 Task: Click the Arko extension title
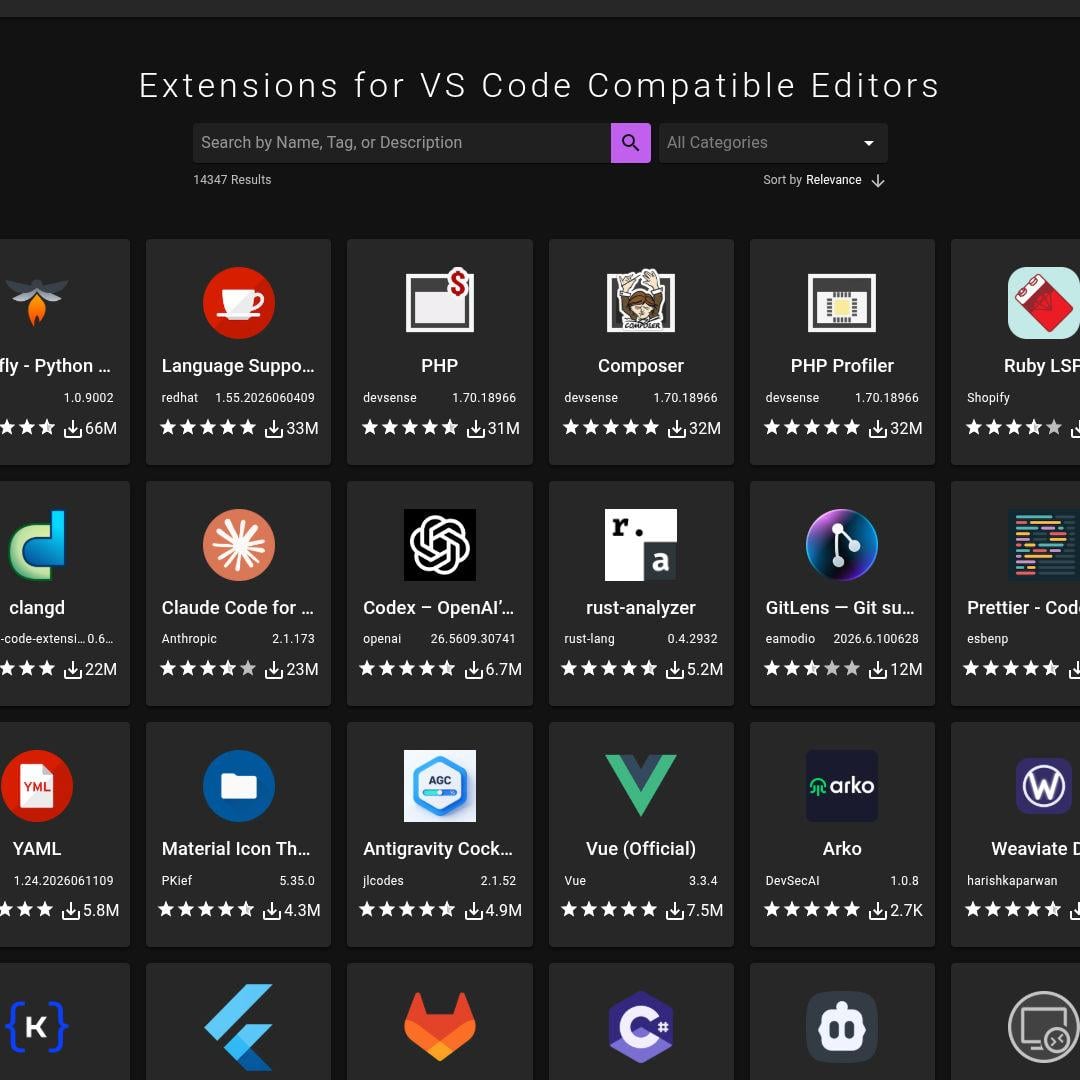point(842,849)
